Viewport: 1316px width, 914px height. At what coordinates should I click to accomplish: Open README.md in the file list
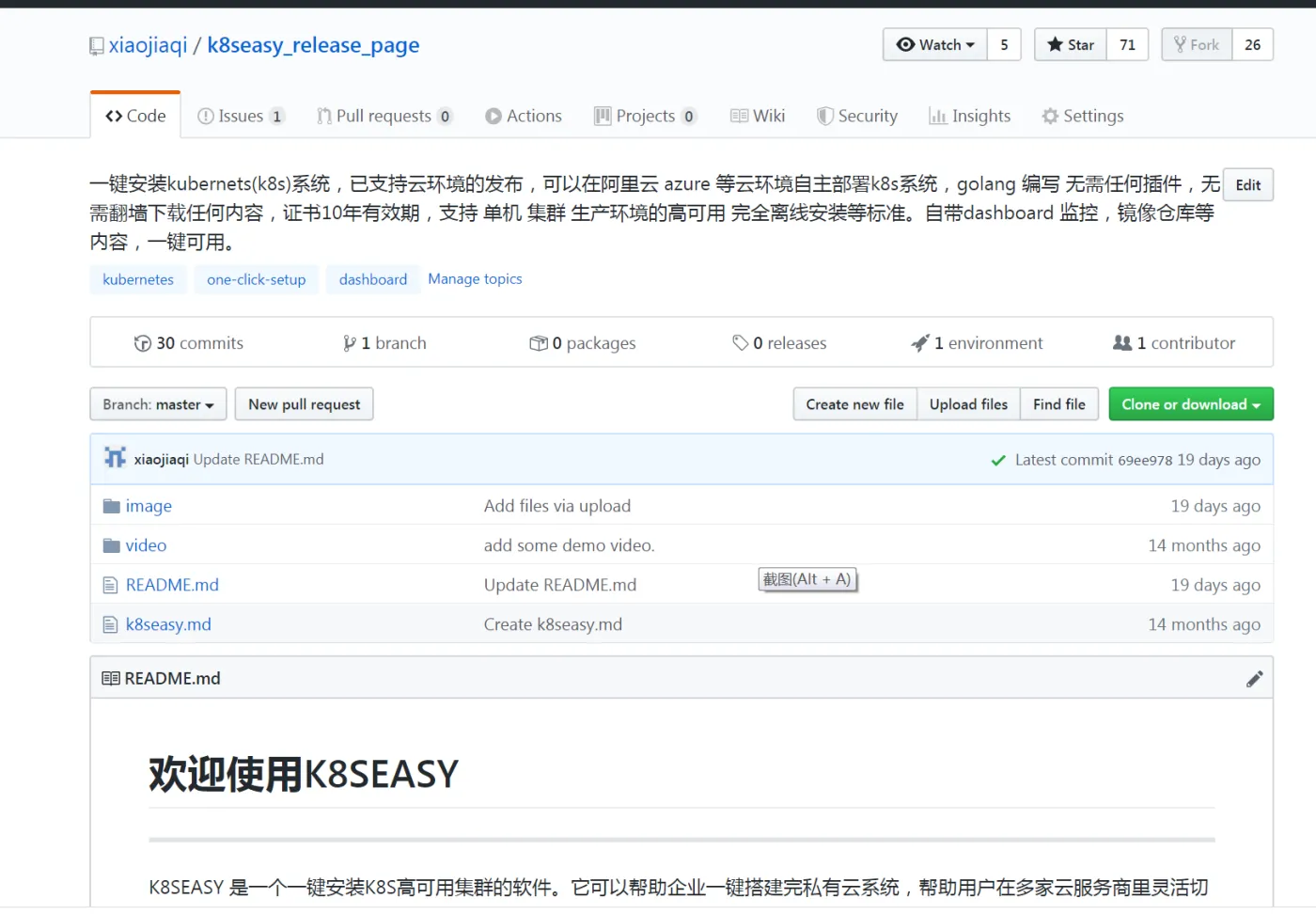172,585
